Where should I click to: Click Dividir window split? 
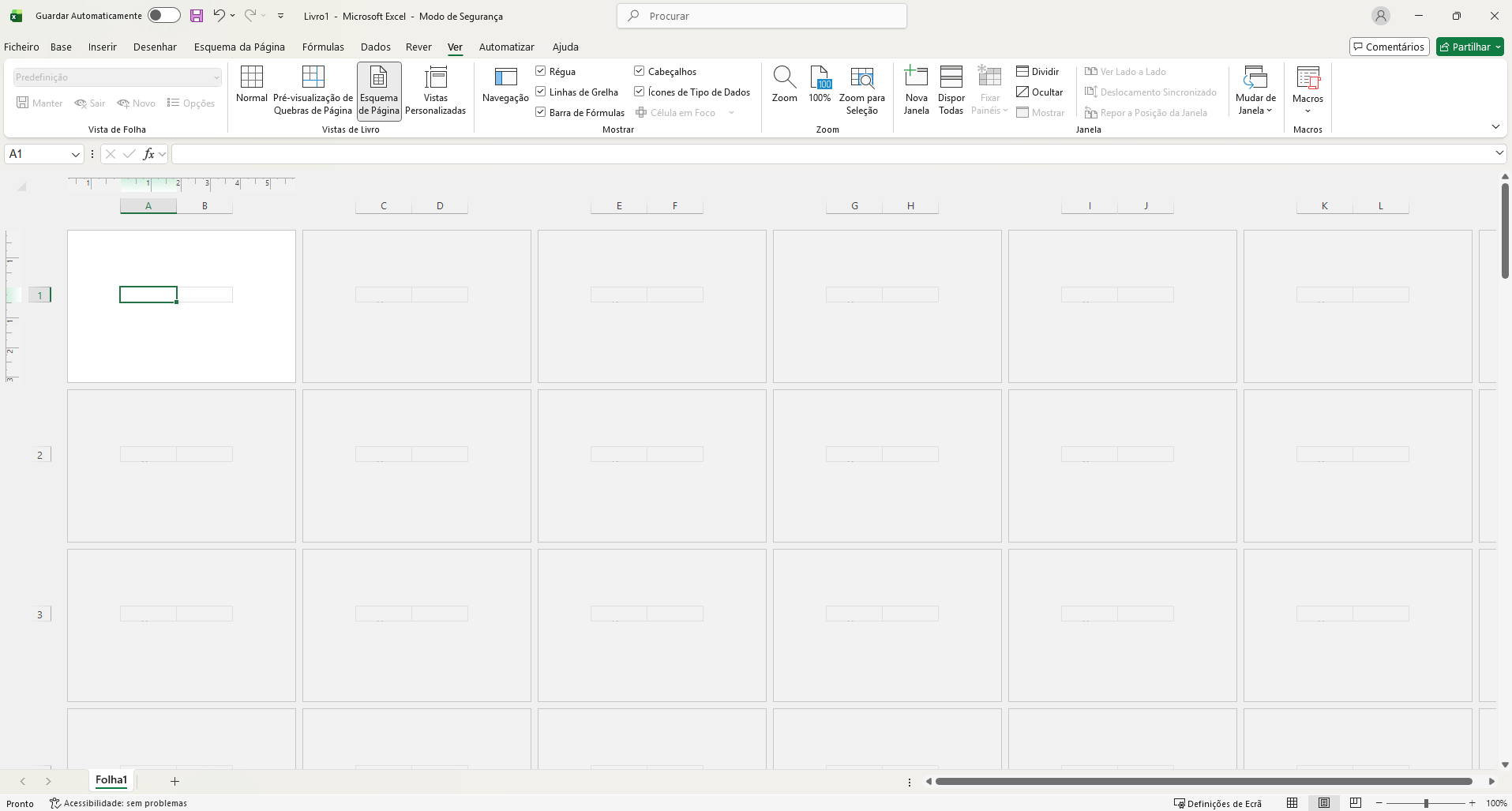coord(1037,71)
